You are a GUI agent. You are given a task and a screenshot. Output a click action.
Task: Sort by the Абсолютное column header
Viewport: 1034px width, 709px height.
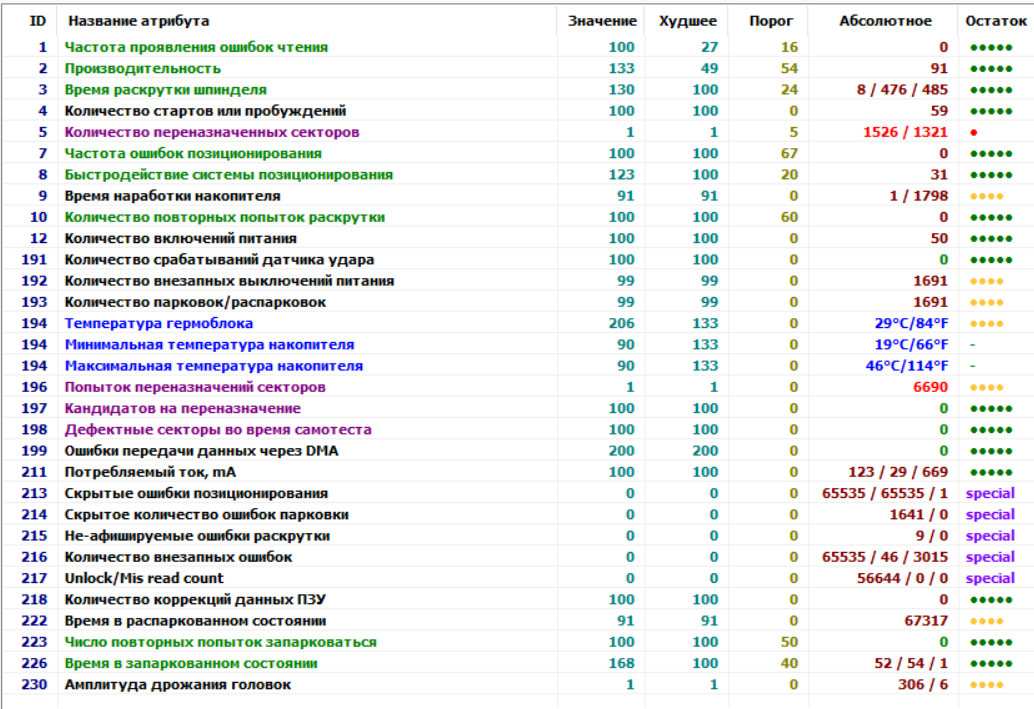pyautogui.click(x=884, y=21)
